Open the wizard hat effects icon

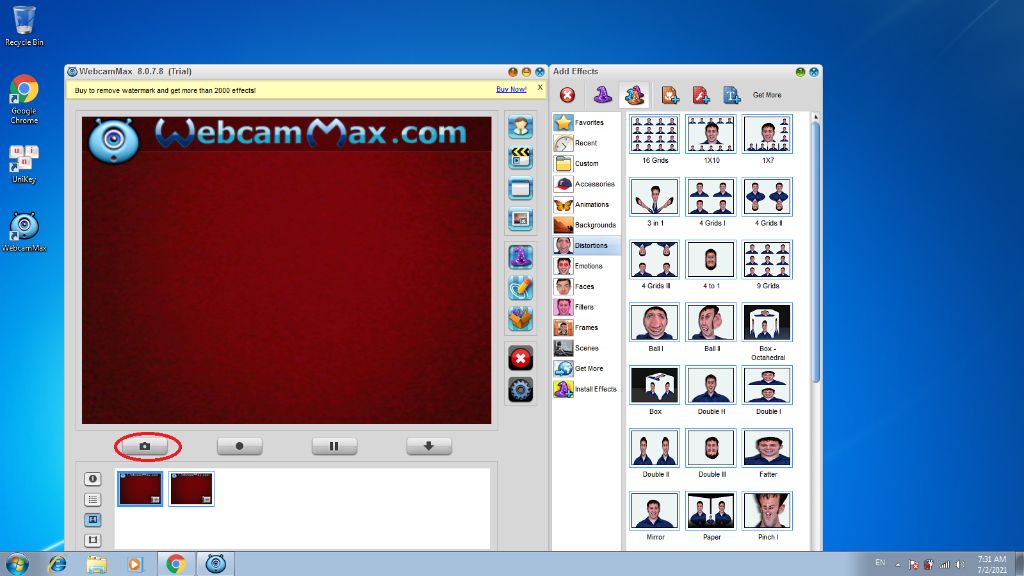coord(520,257)
